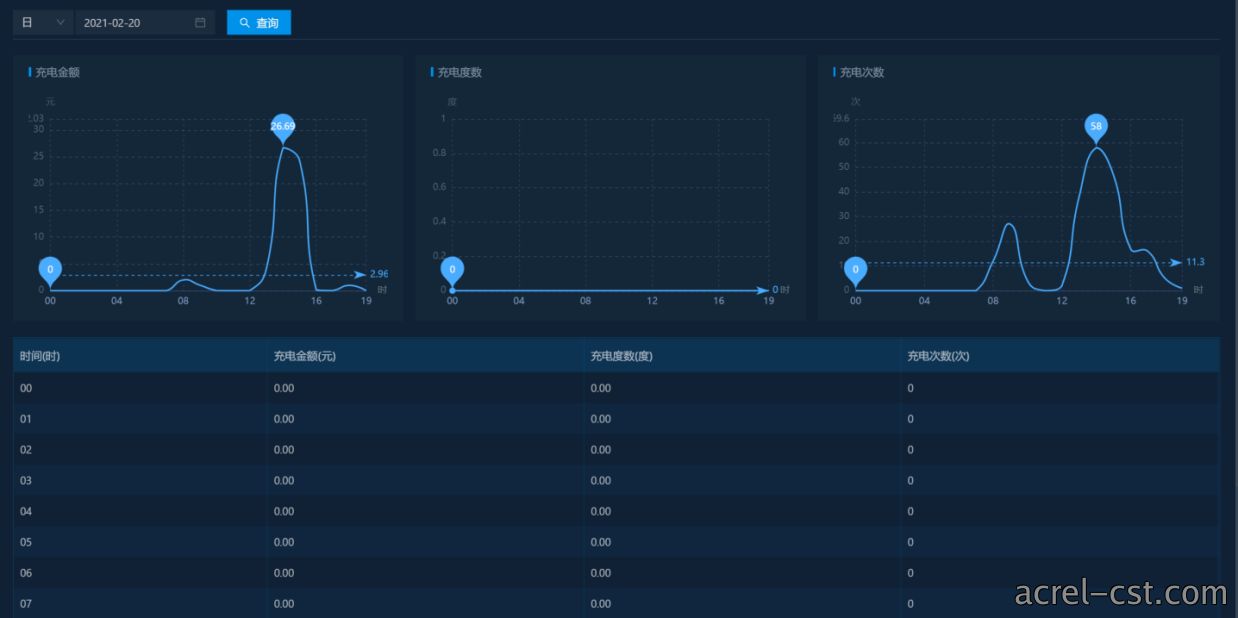Screen dimensions: 1238x618
Task: Click the 11.3 average line arrow
Action: (1176, 262)
